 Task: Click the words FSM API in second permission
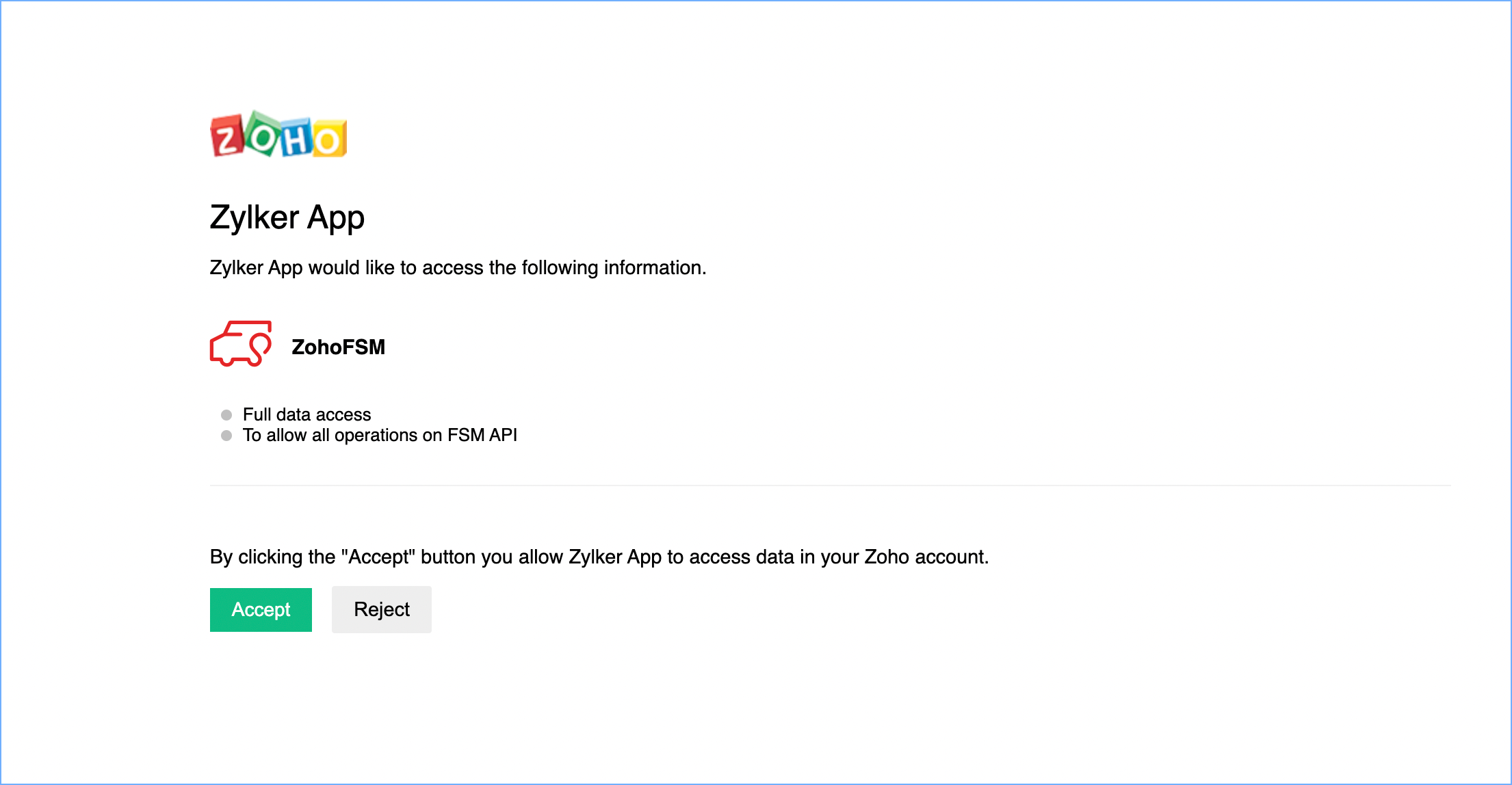click(x=482, y=436)
